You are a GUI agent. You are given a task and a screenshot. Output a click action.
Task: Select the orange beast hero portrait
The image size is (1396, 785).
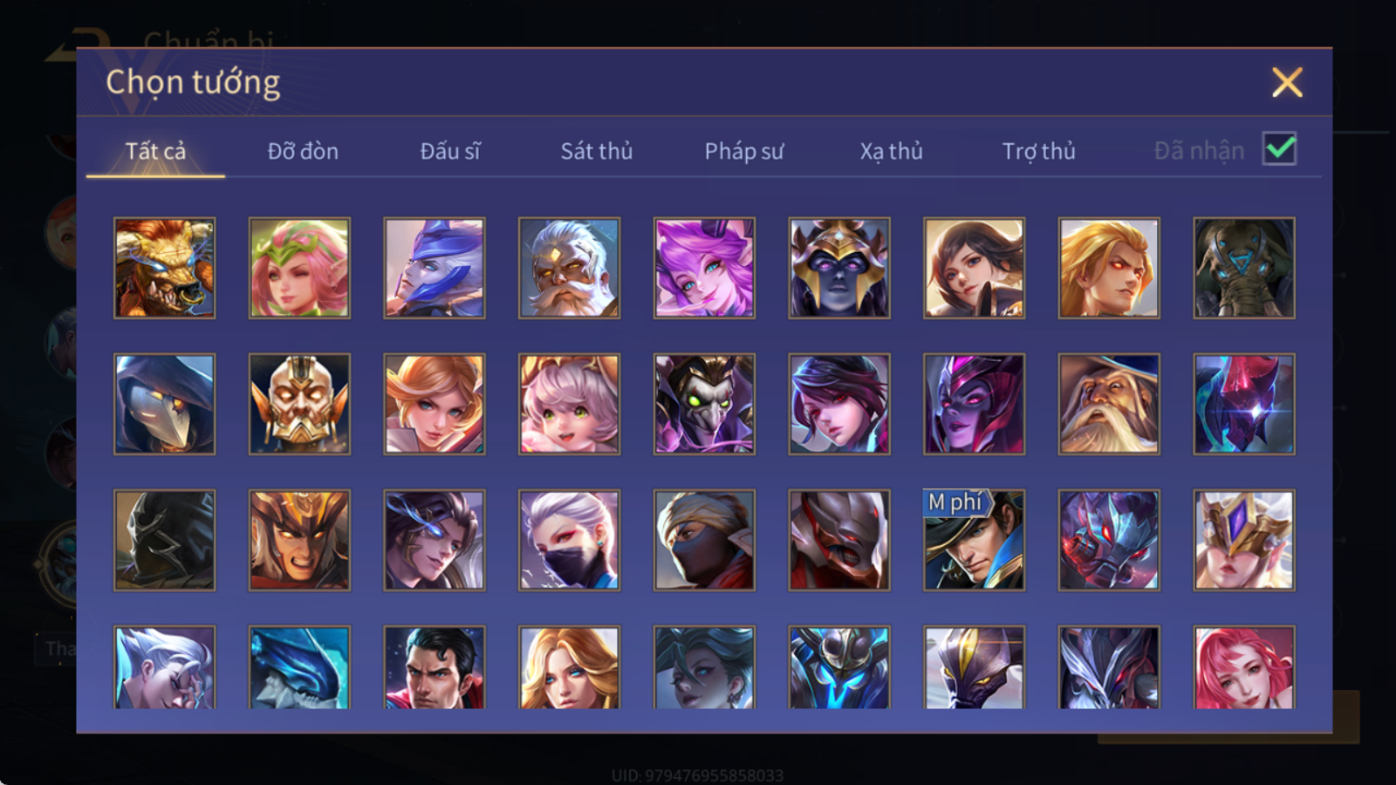pyautogui.click(x=164, y=268)
